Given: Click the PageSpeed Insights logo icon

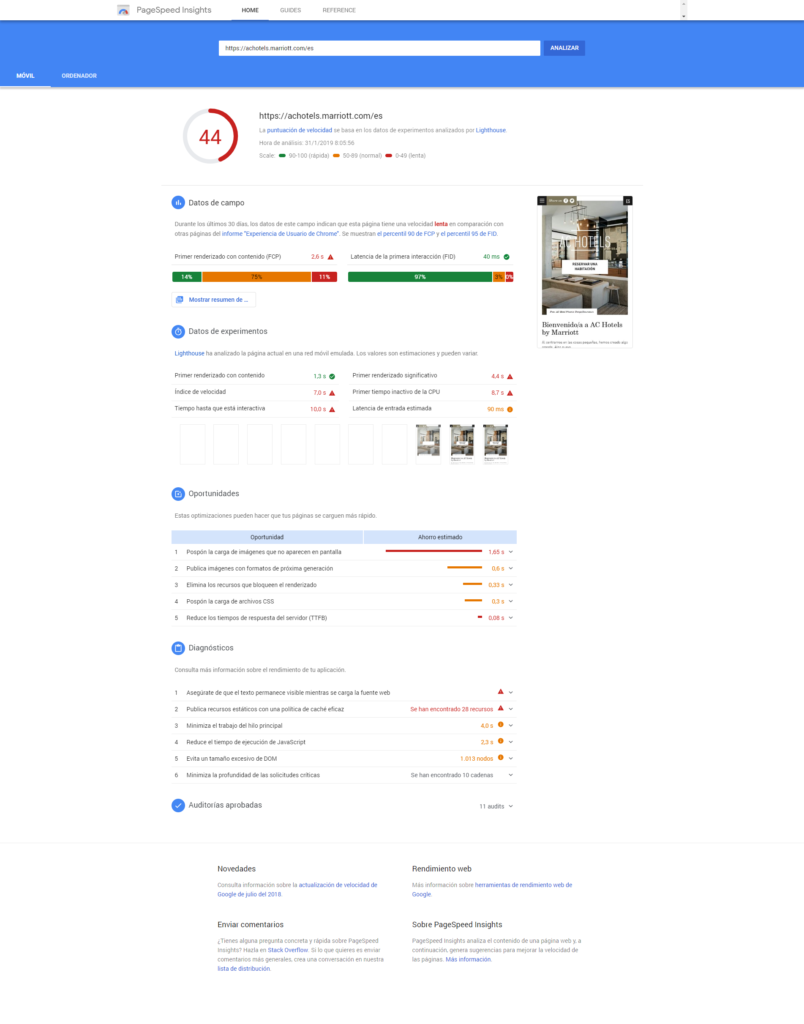Looking at the screenshot, I should [x=123, y=10].
